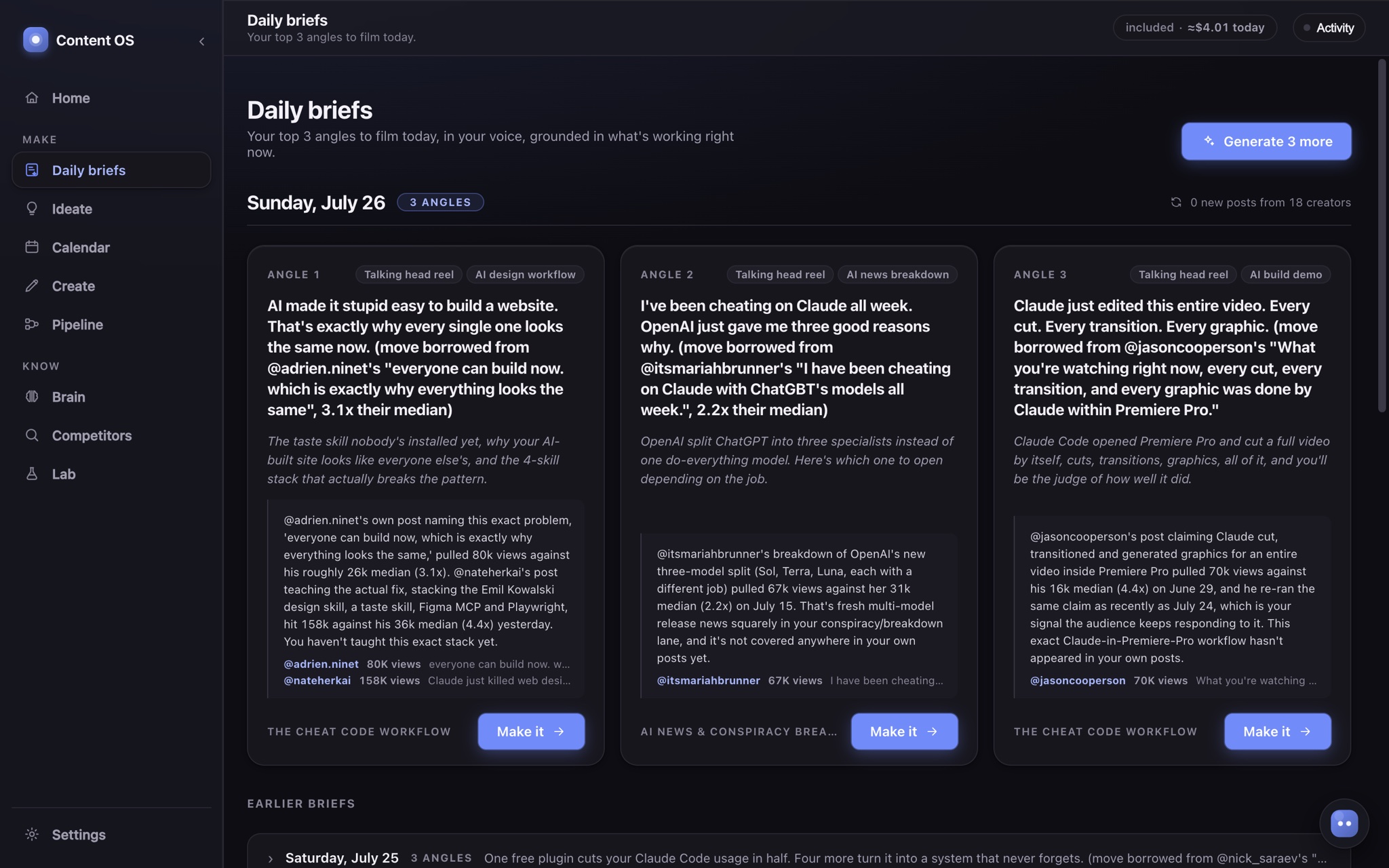Go to Home in the sidebar
The image size is (1389, 868).
tap(111, 98)
